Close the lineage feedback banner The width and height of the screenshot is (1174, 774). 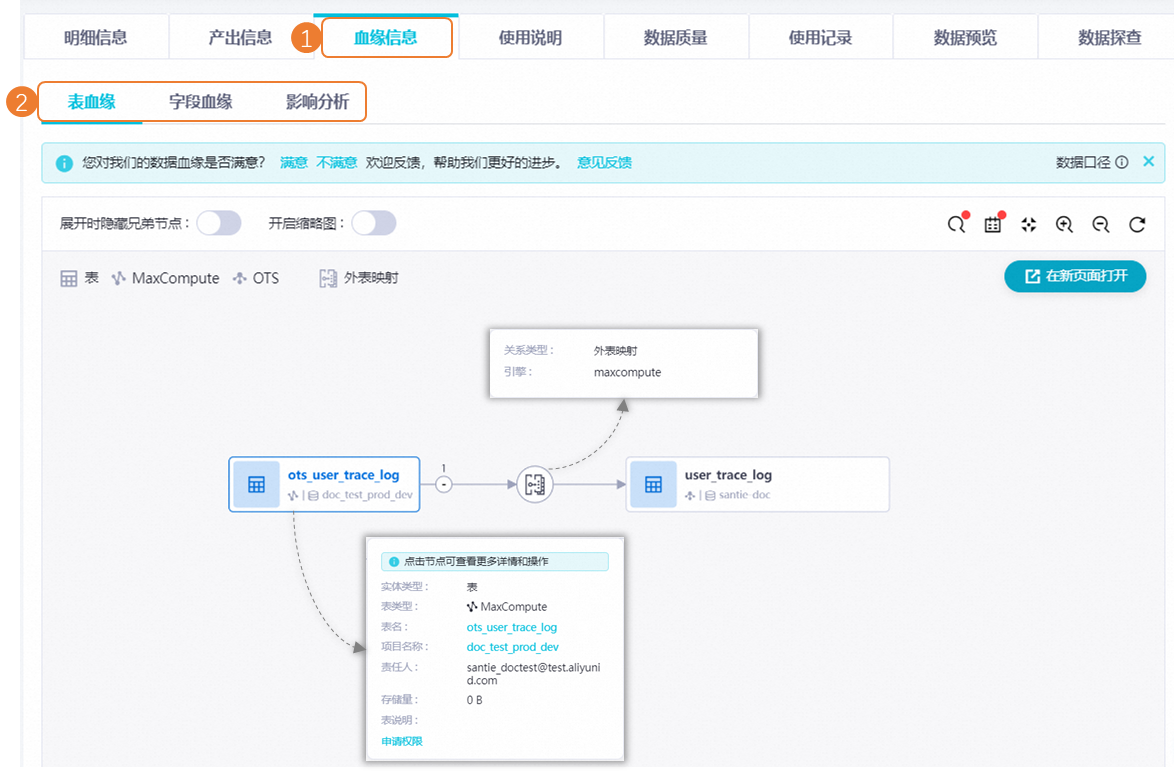click(1149, 162)
